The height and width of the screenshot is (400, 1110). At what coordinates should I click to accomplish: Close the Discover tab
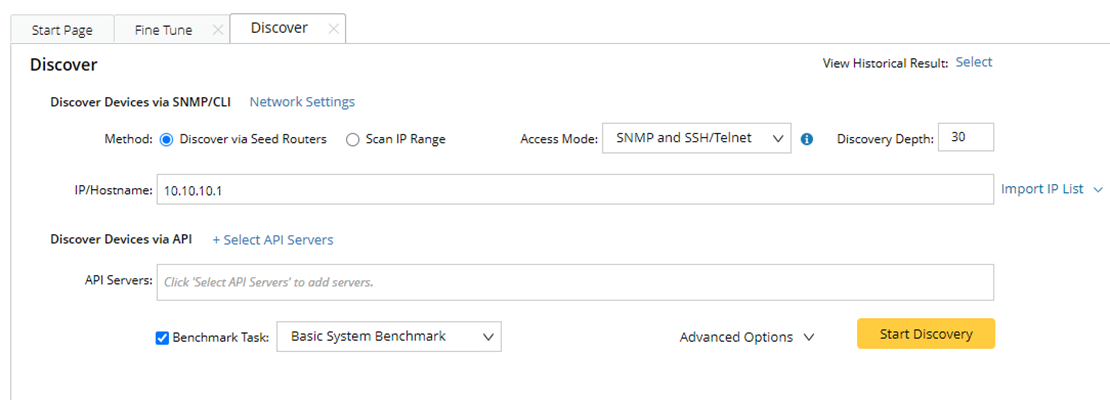pos(334,29)
